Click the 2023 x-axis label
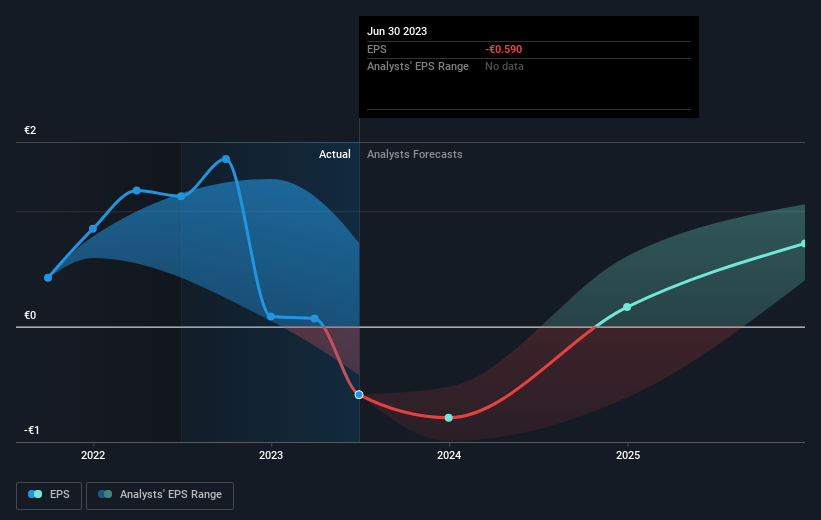This screenshot has height=520, width=821. [x=271, y=455]
